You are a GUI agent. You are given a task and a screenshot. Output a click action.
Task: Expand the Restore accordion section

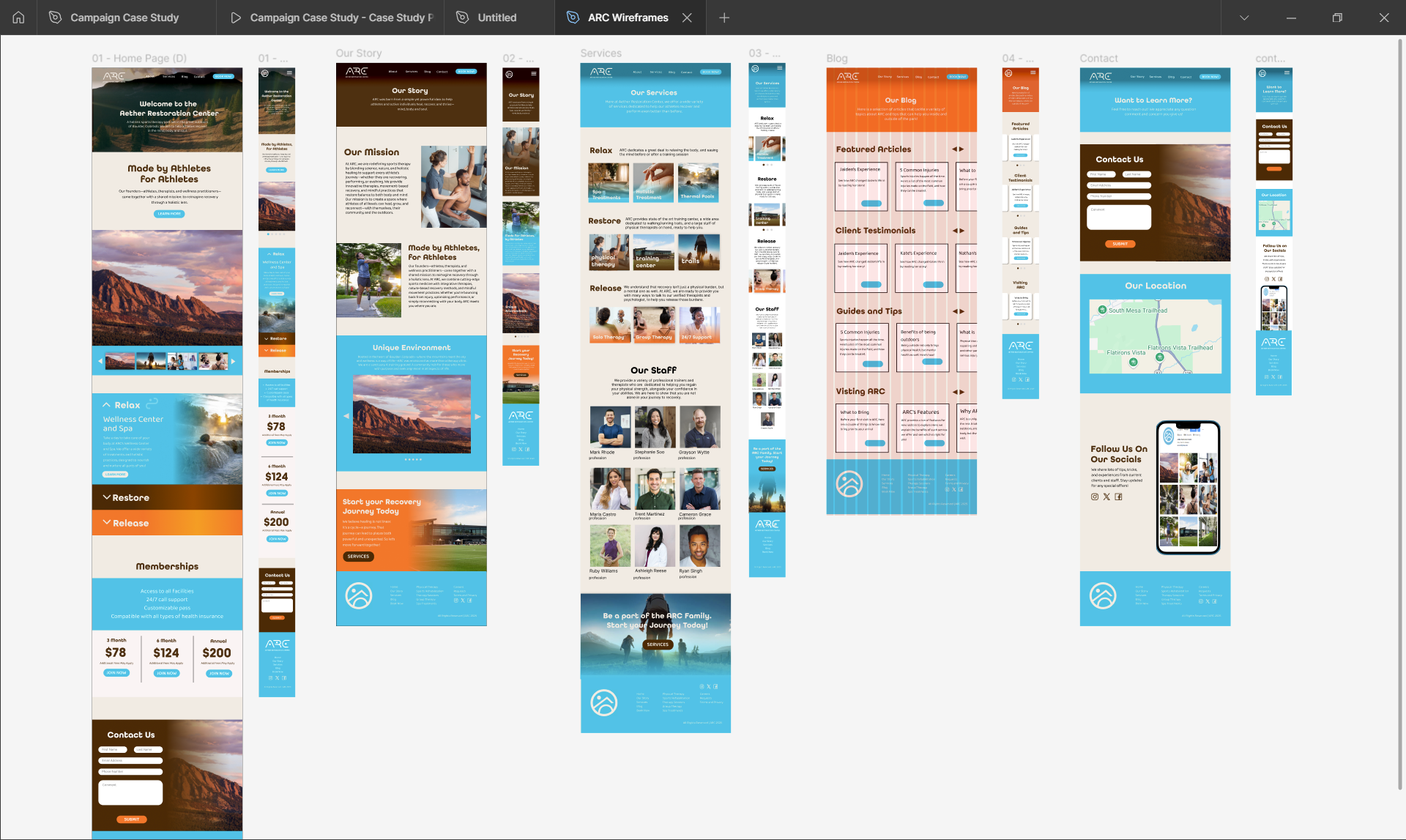107,497
